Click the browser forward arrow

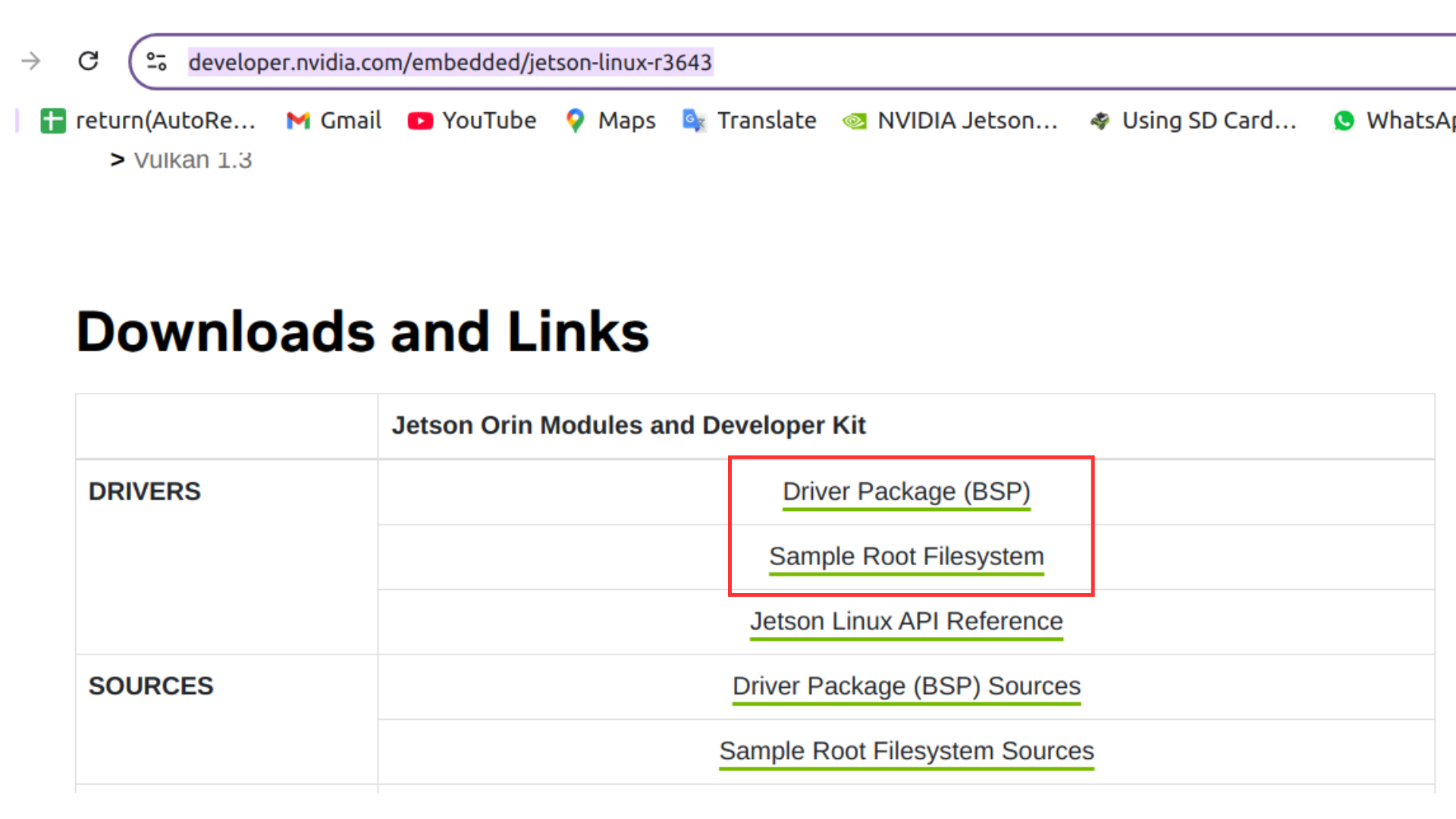coord(31,61)
